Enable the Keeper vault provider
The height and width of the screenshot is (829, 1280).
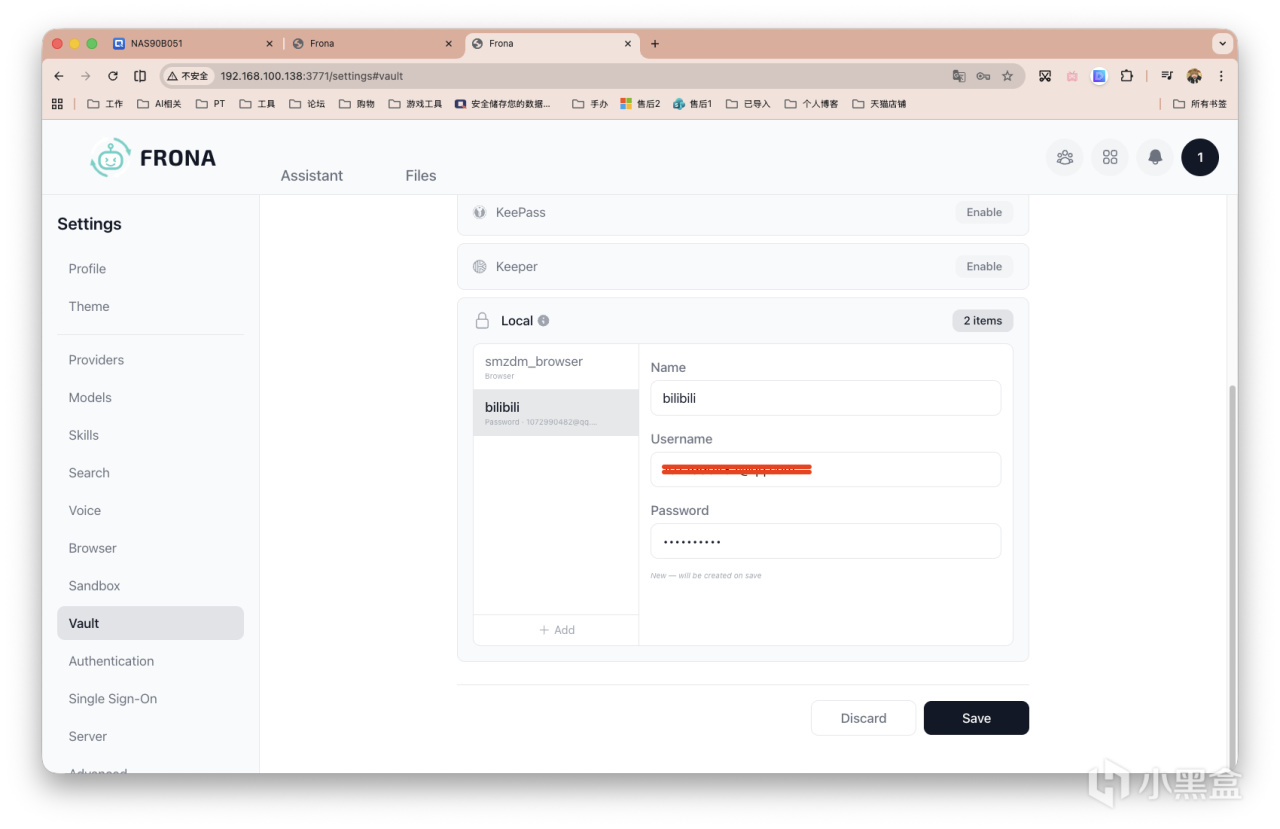pyautogui.click(x=983, y=266)
